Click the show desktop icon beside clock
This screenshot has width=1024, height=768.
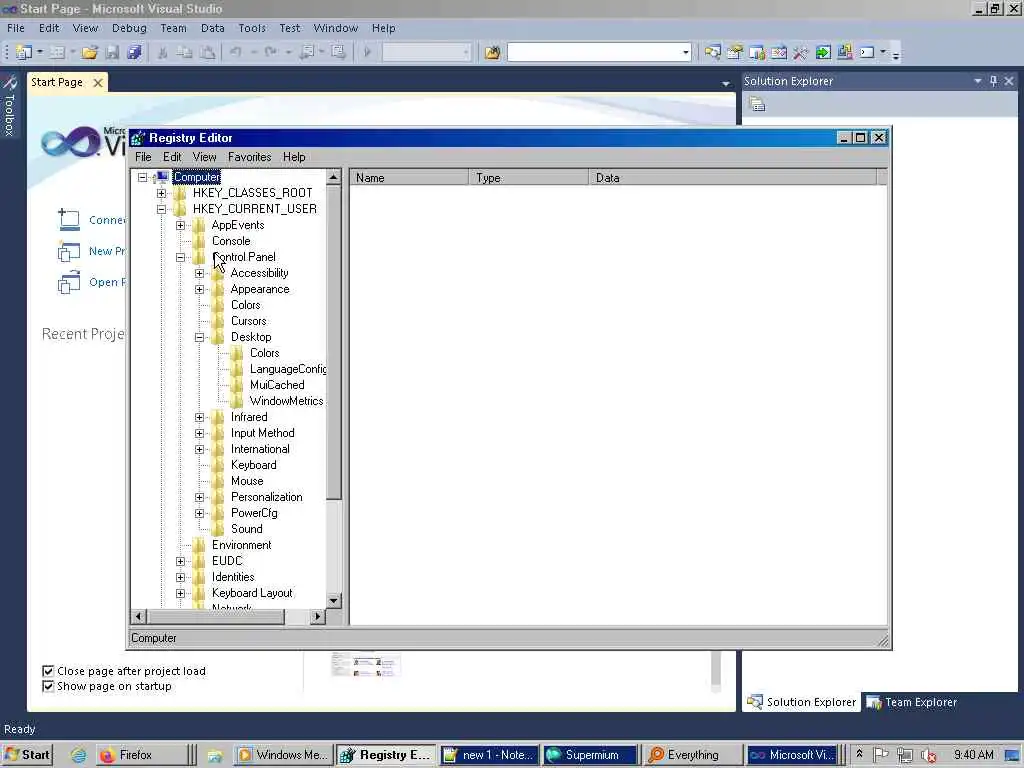[1012, 755]
